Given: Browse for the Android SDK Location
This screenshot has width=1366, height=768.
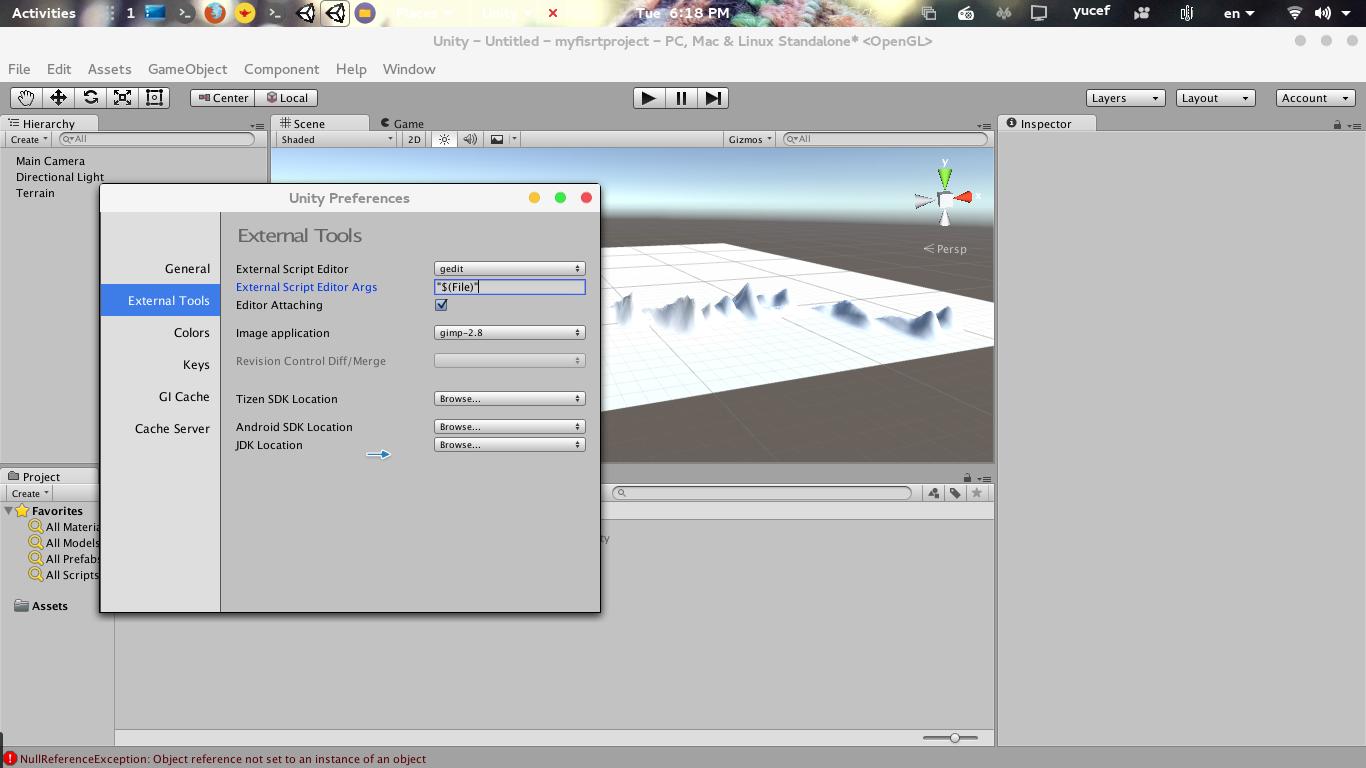Looking at the screenshot, I should tap(509, 426).
